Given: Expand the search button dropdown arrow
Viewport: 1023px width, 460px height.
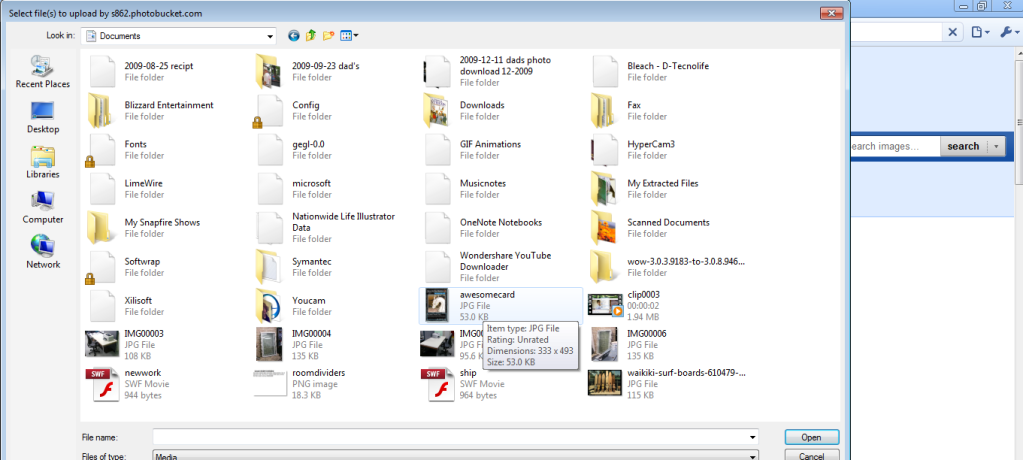Looking at the screenshot, I should click(995, 146).
